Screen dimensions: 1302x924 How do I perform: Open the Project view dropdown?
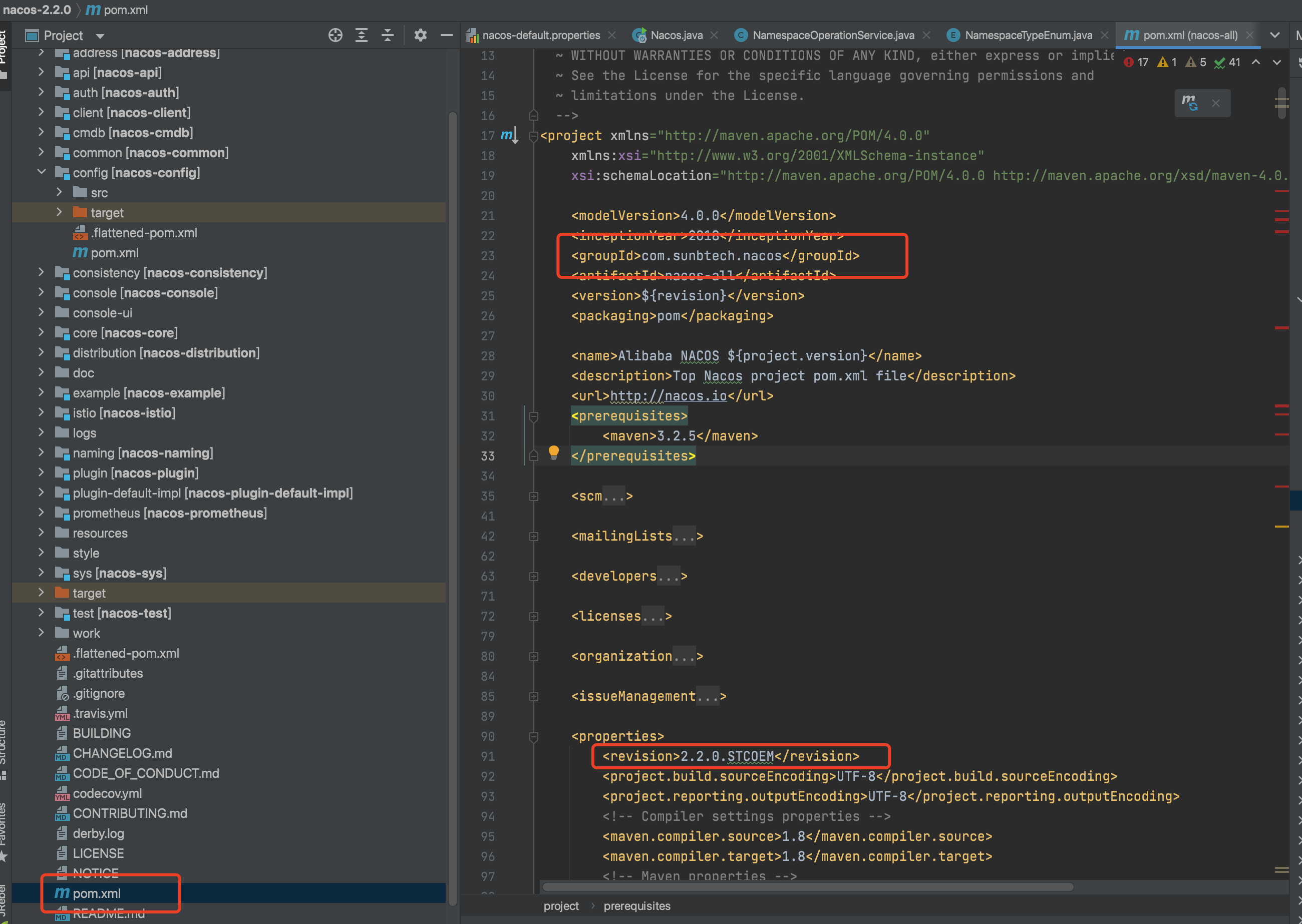(x=100, y=36)
